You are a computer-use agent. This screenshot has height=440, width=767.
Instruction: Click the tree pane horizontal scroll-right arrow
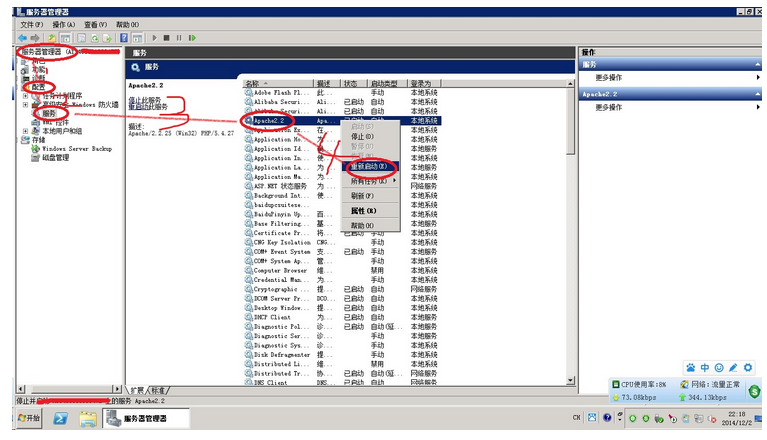point(117,389)
